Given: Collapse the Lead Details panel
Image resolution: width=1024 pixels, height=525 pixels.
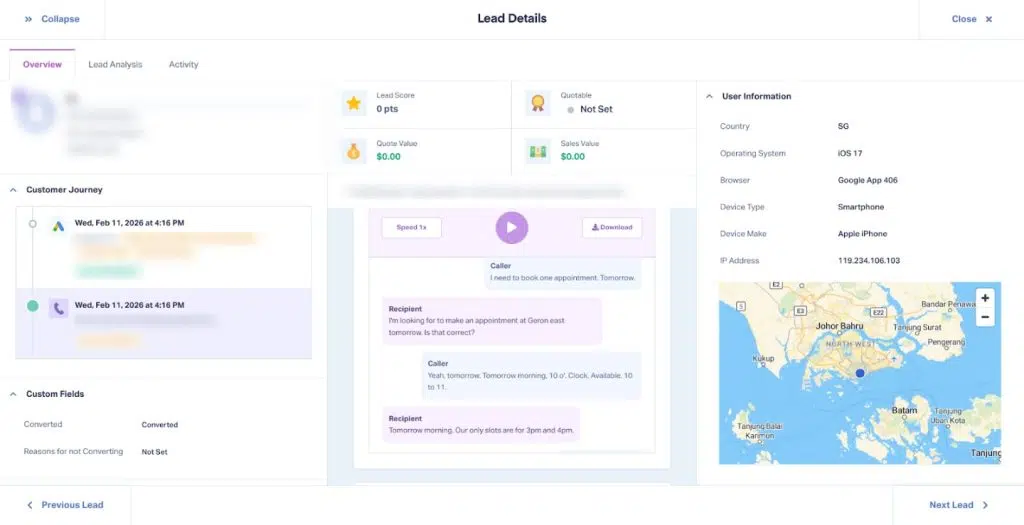Looking at the screenshot, I should (x=51, y=19).
